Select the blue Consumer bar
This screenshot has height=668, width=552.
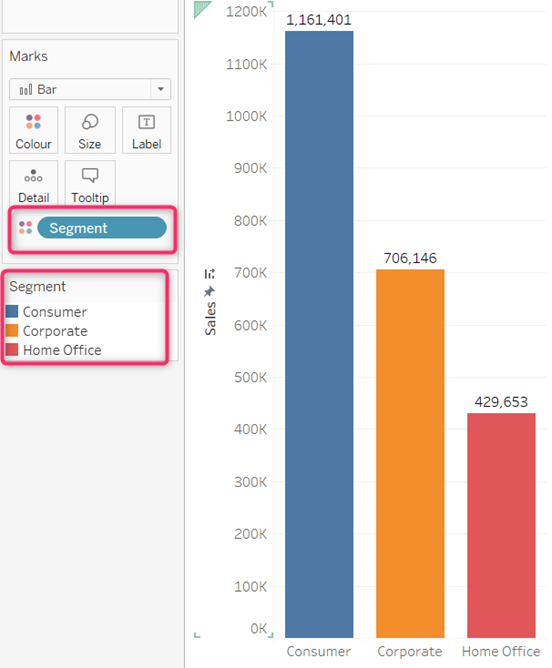319,334
